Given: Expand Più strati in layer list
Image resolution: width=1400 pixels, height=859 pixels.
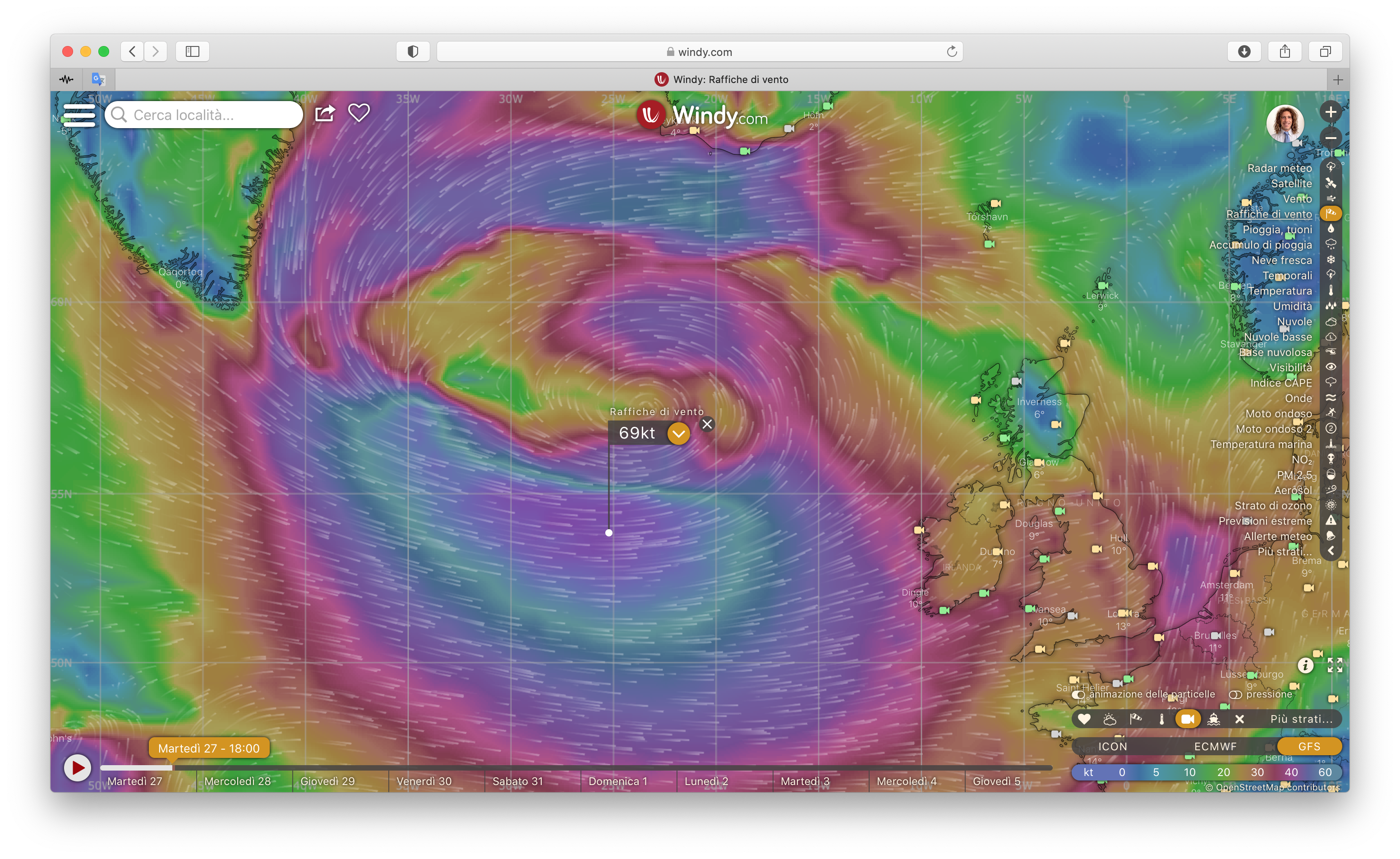Looking at the screenshot, I should pyautogui.click(x=1285, y=551).
